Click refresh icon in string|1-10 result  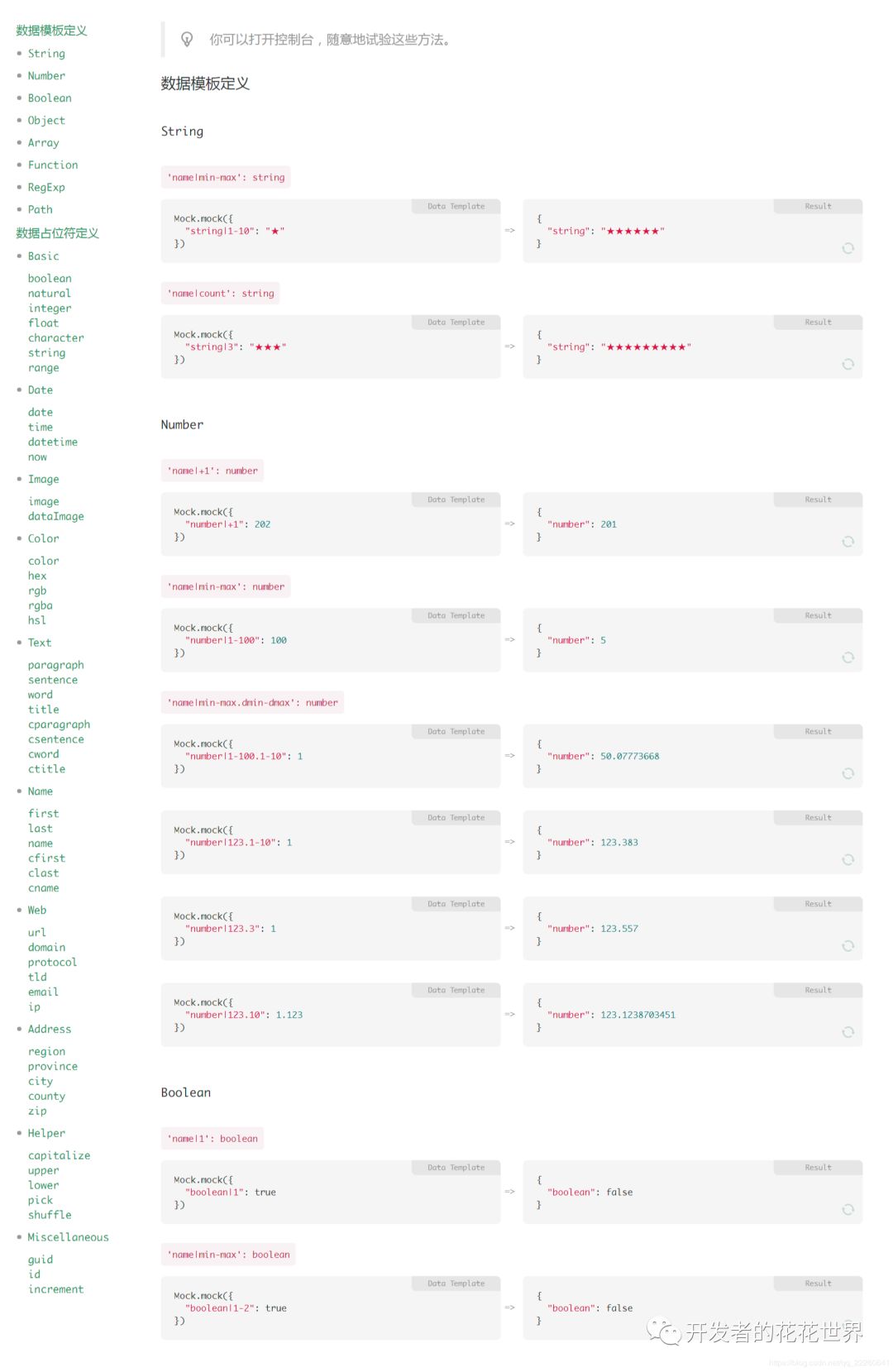point(848,248)
